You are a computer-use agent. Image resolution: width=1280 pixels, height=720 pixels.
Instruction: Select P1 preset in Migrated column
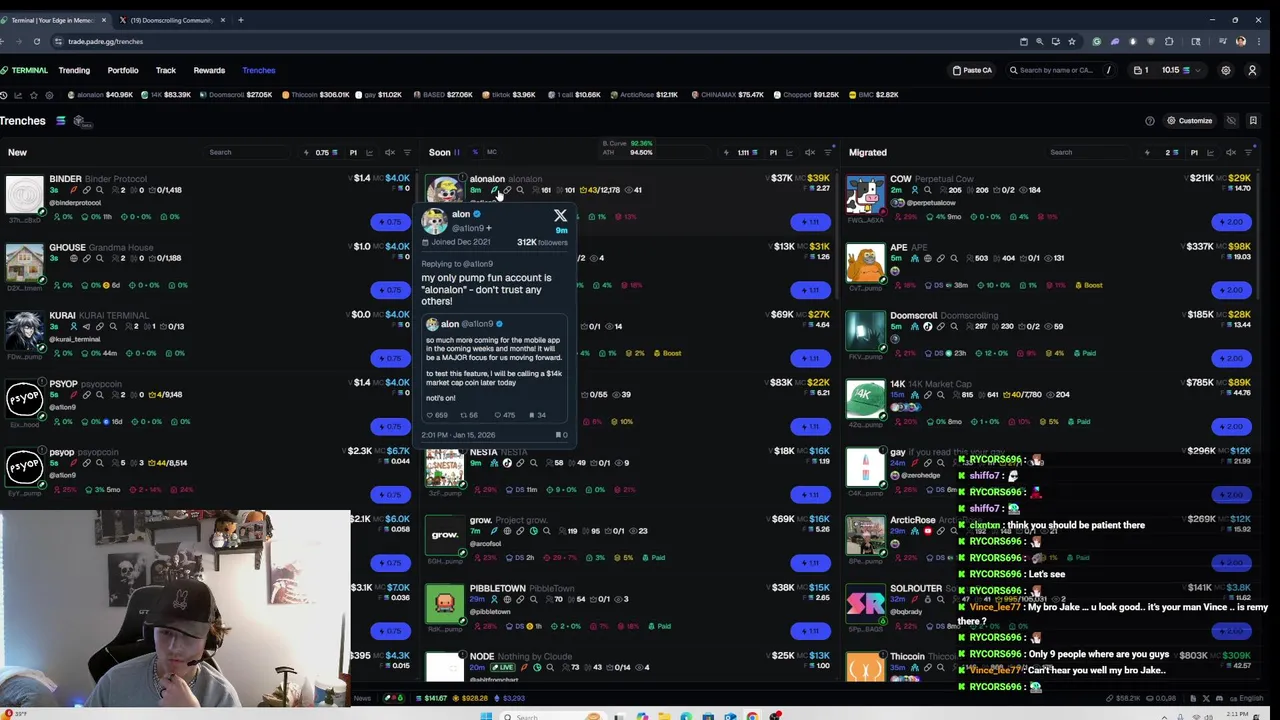click(1194, 152)
